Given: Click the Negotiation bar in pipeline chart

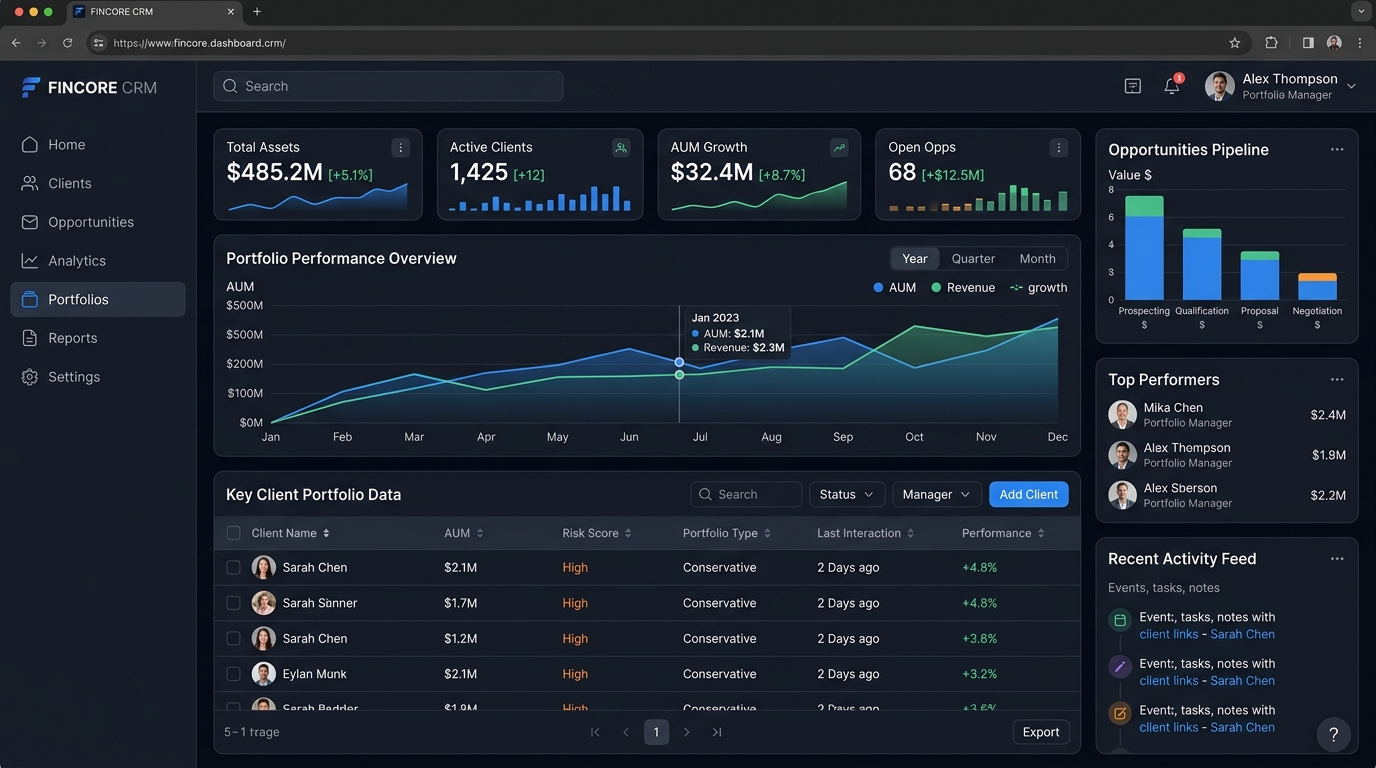Looking at the screenshot, I should [1318, 287].
